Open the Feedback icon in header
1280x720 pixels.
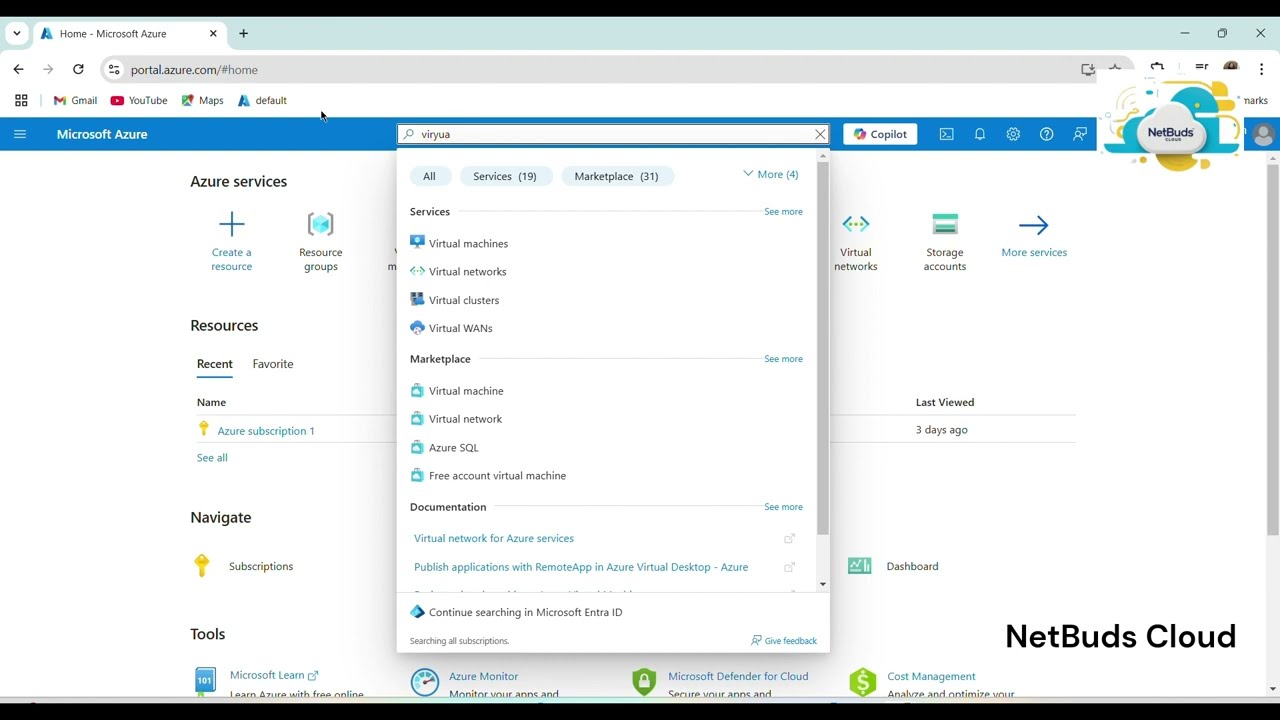coord(1080,134)
